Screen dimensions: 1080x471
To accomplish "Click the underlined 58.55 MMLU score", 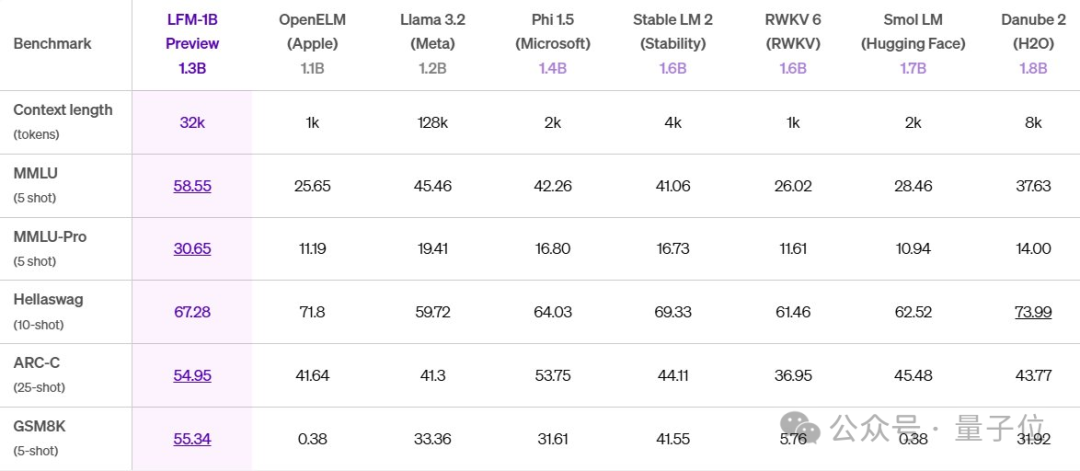I will 192,186.
